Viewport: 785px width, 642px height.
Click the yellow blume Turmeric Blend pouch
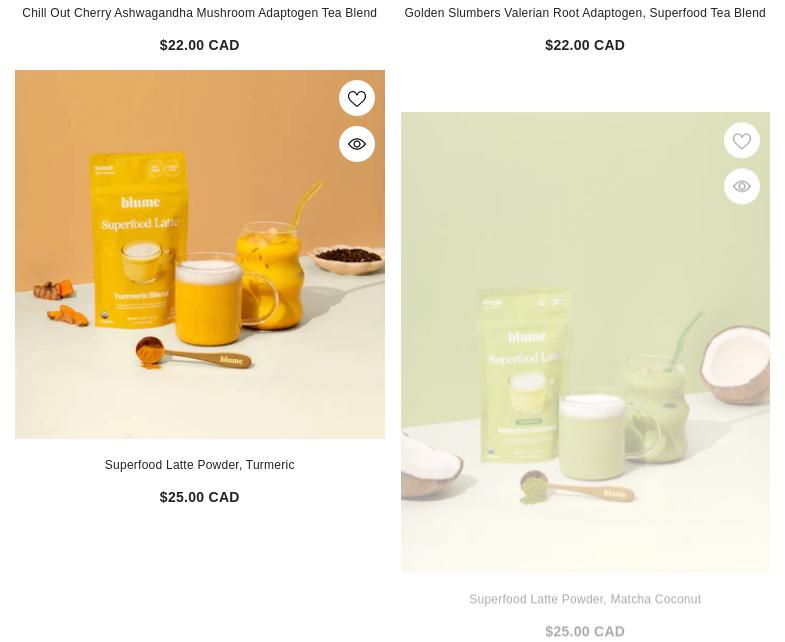coord(138,240)
